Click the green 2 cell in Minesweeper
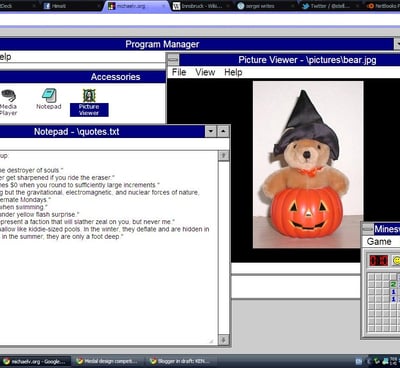This screenshot has height=368, width=400. pos(393,284)
